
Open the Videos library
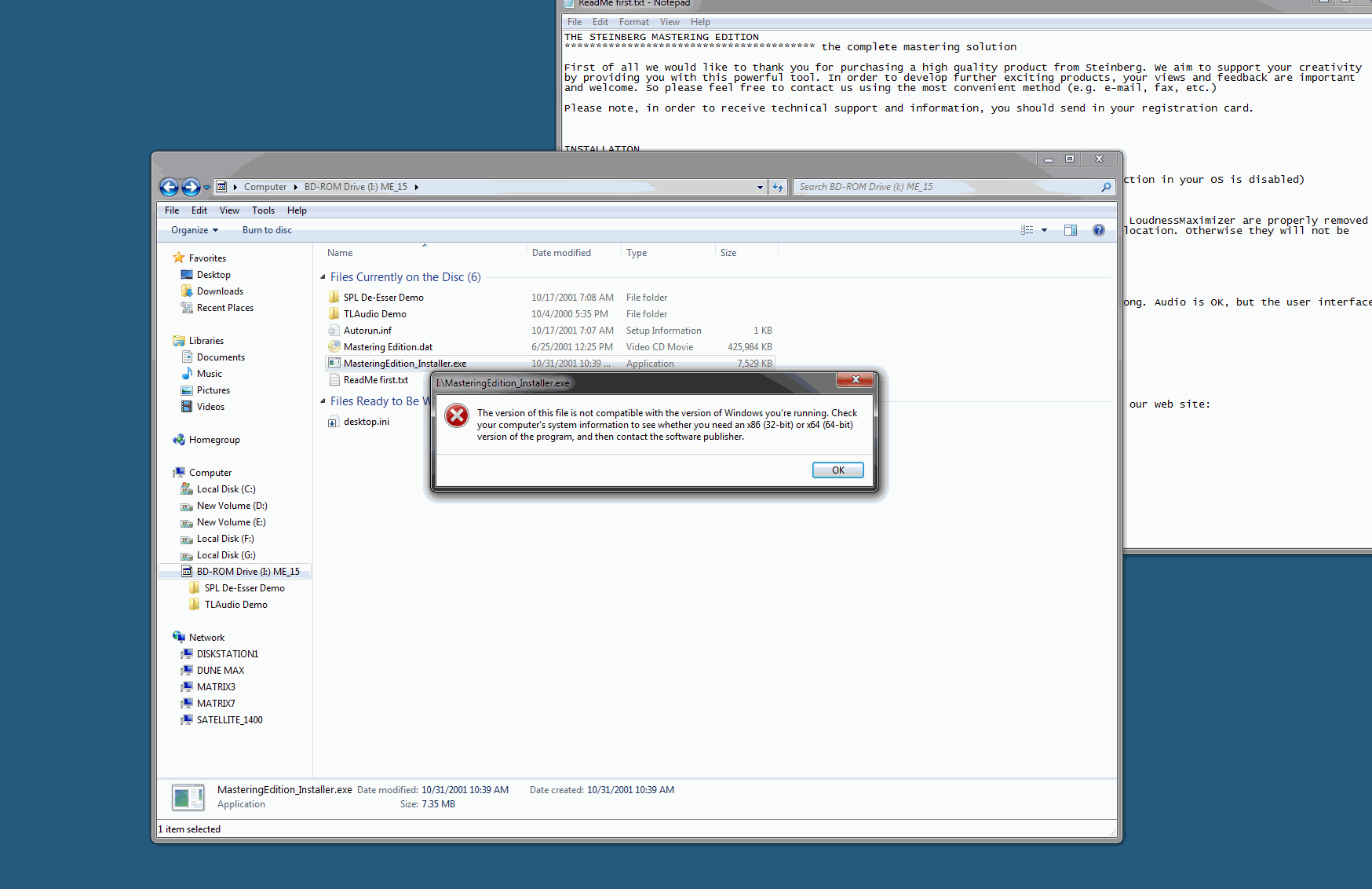coord(203,407)
